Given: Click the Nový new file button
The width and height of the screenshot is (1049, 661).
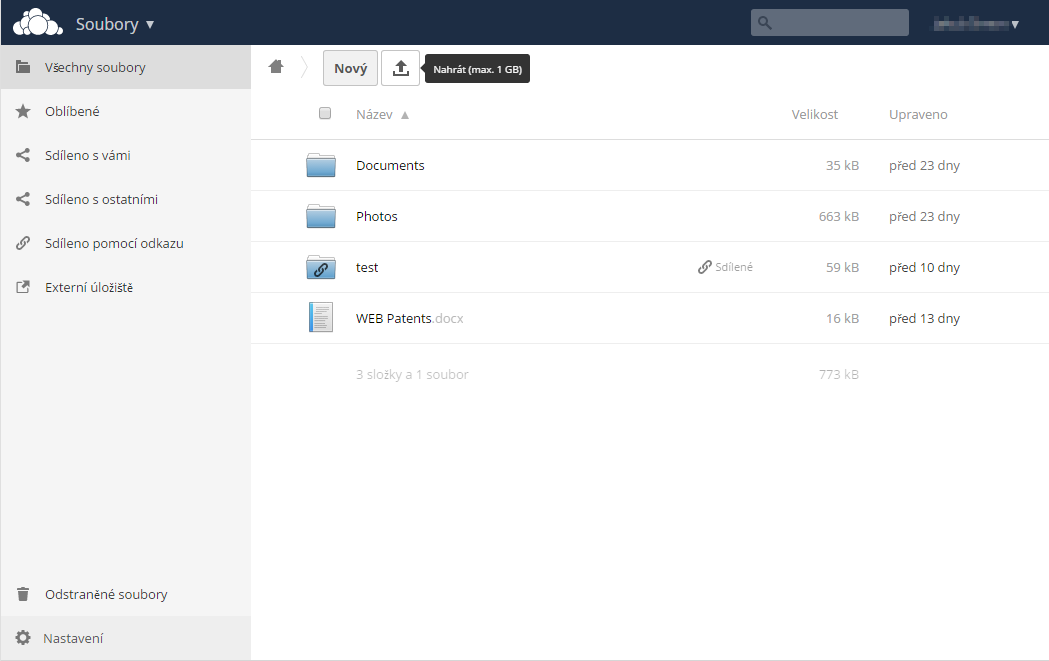Looking at the screenshot, I should pyautogui.click(x=351, y=68).
